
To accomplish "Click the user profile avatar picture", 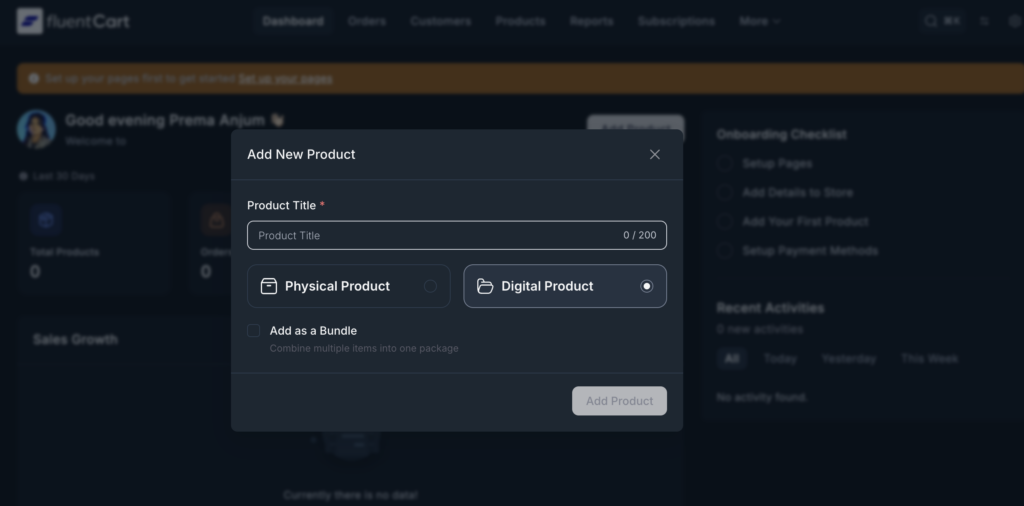I will coord(36,130).
